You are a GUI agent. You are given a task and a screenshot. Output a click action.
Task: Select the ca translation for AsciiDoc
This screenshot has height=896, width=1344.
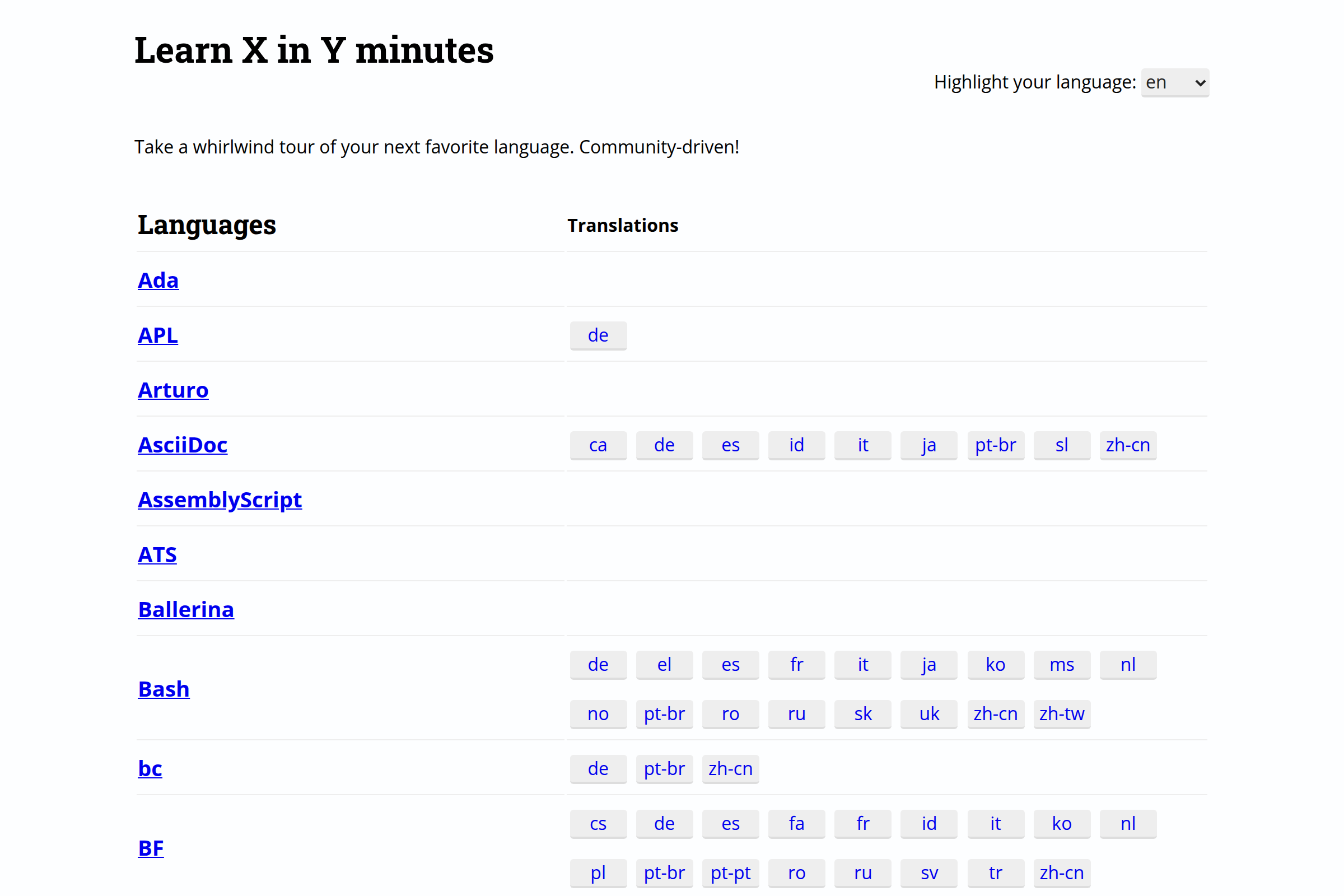598,445
